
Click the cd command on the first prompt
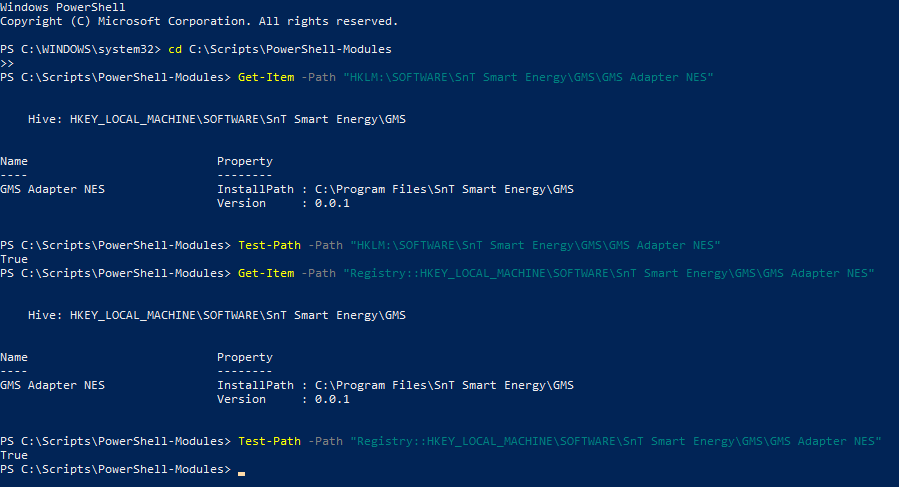[175, 49]
